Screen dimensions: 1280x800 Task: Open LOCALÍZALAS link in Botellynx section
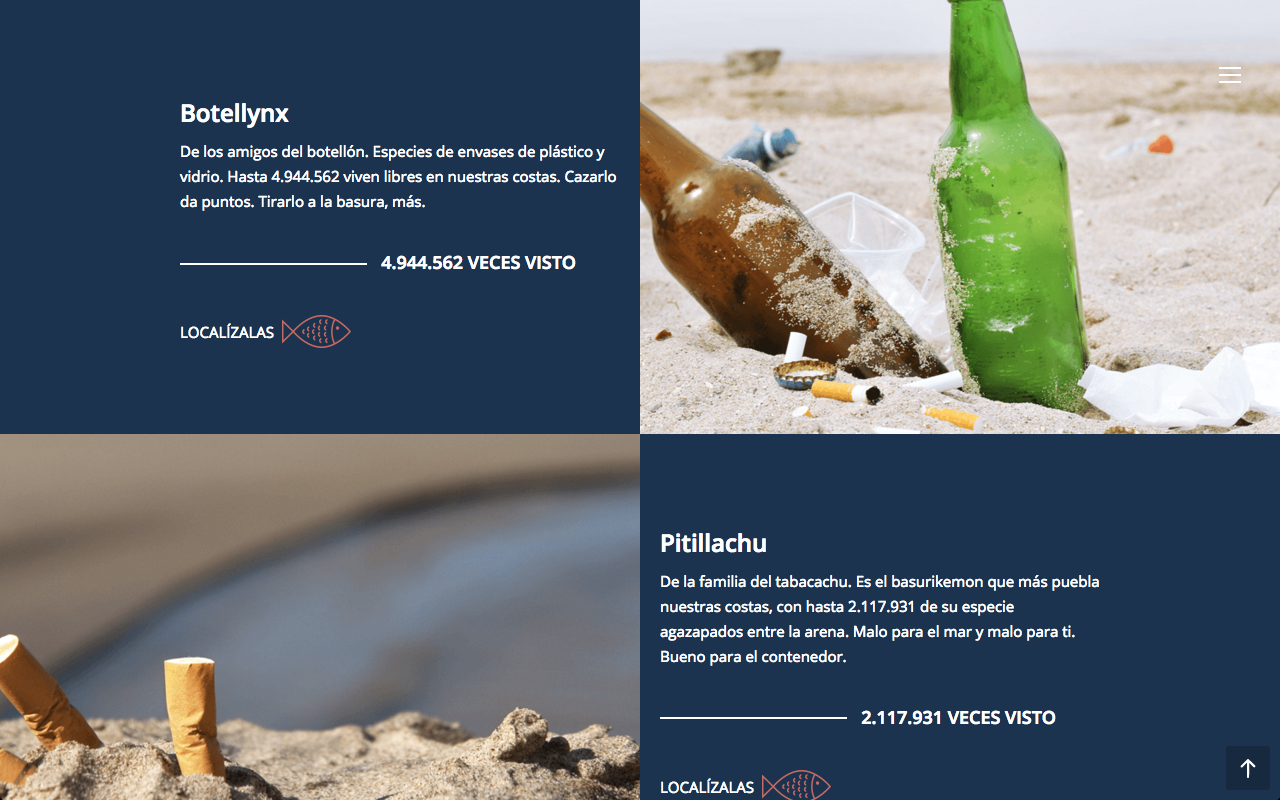[227, 332]
